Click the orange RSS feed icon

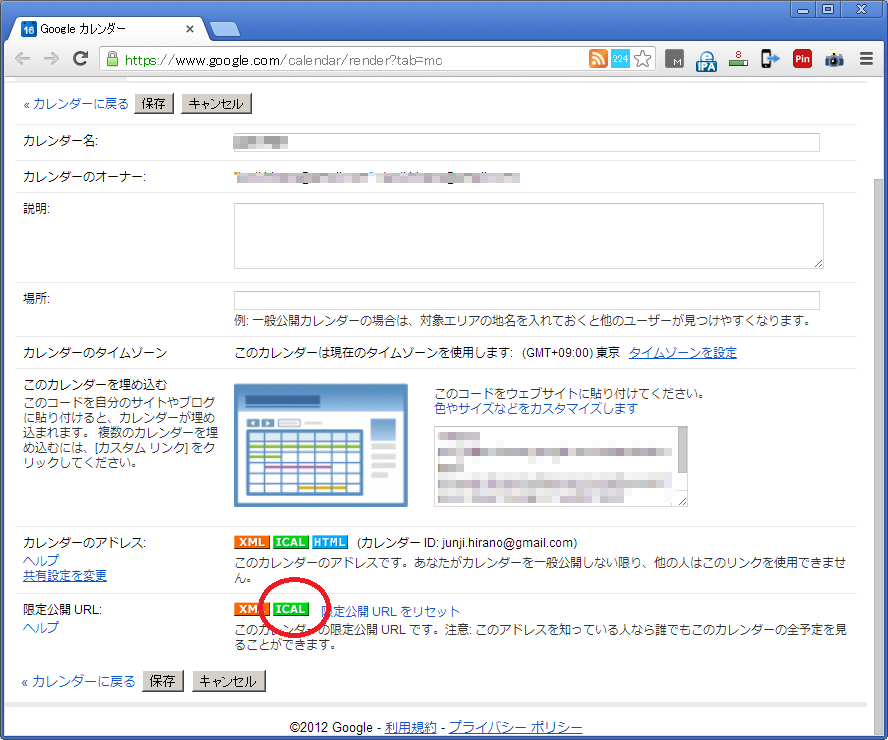(598, 59)
